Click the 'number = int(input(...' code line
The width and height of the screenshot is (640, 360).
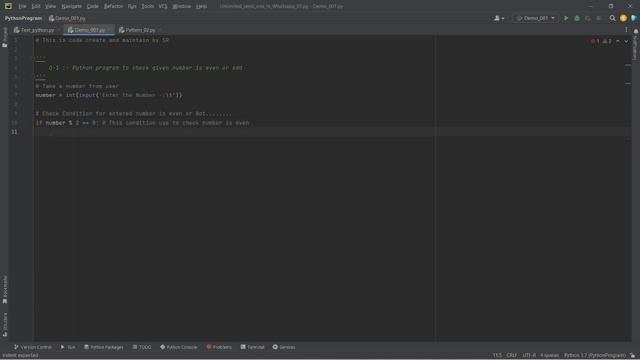click(x=109, y=96)
